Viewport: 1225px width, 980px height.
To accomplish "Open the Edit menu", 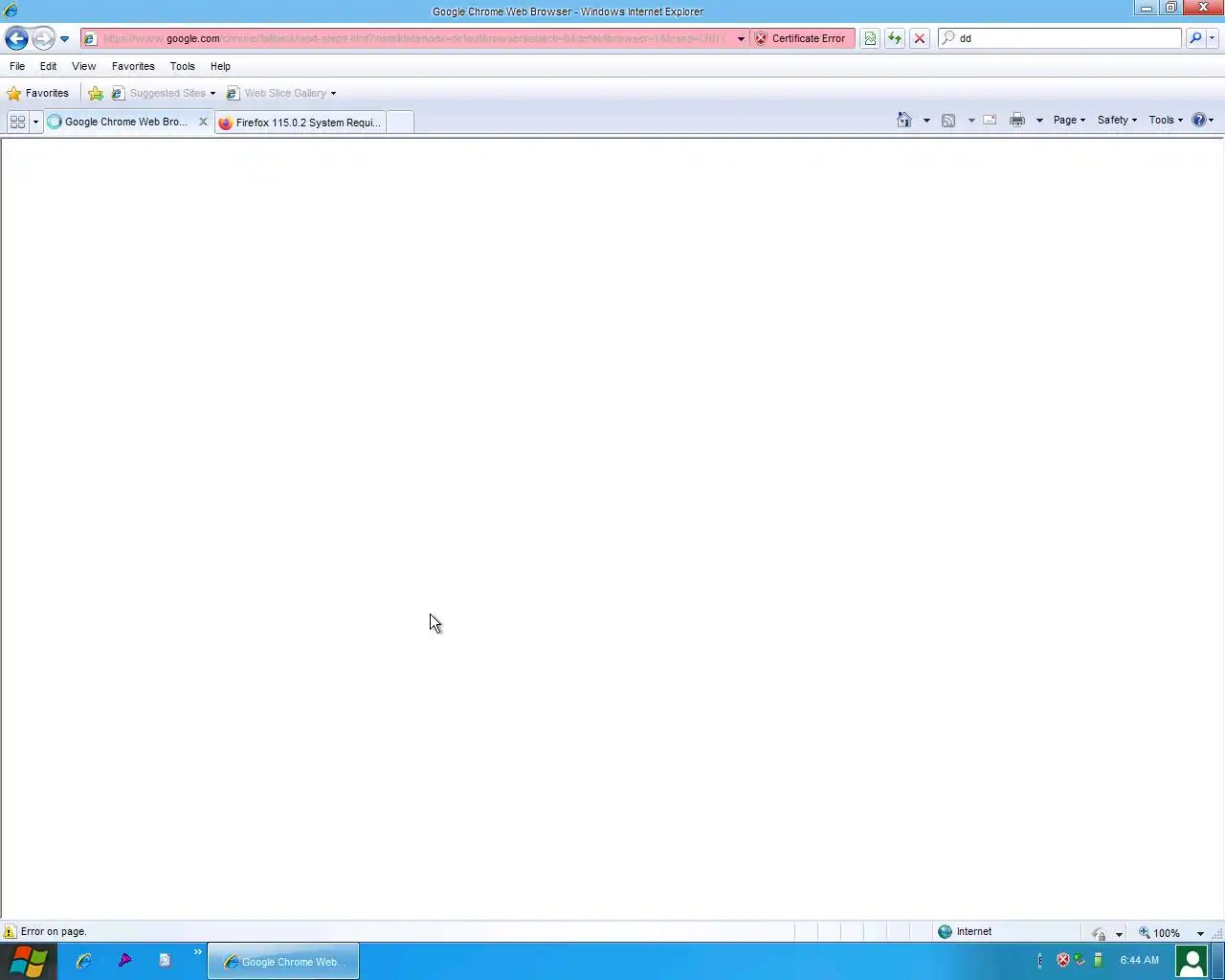I will click(x=48, y=66).
